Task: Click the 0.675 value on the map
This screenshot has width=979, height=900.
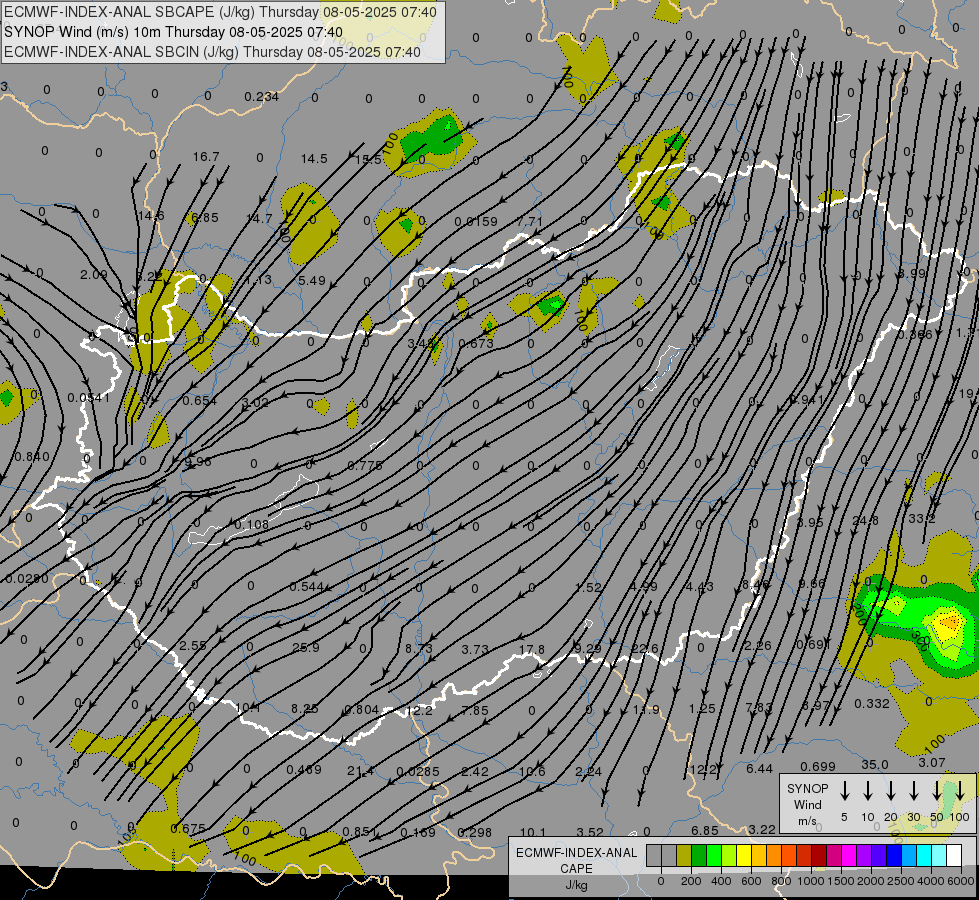Action: (188, 828)
